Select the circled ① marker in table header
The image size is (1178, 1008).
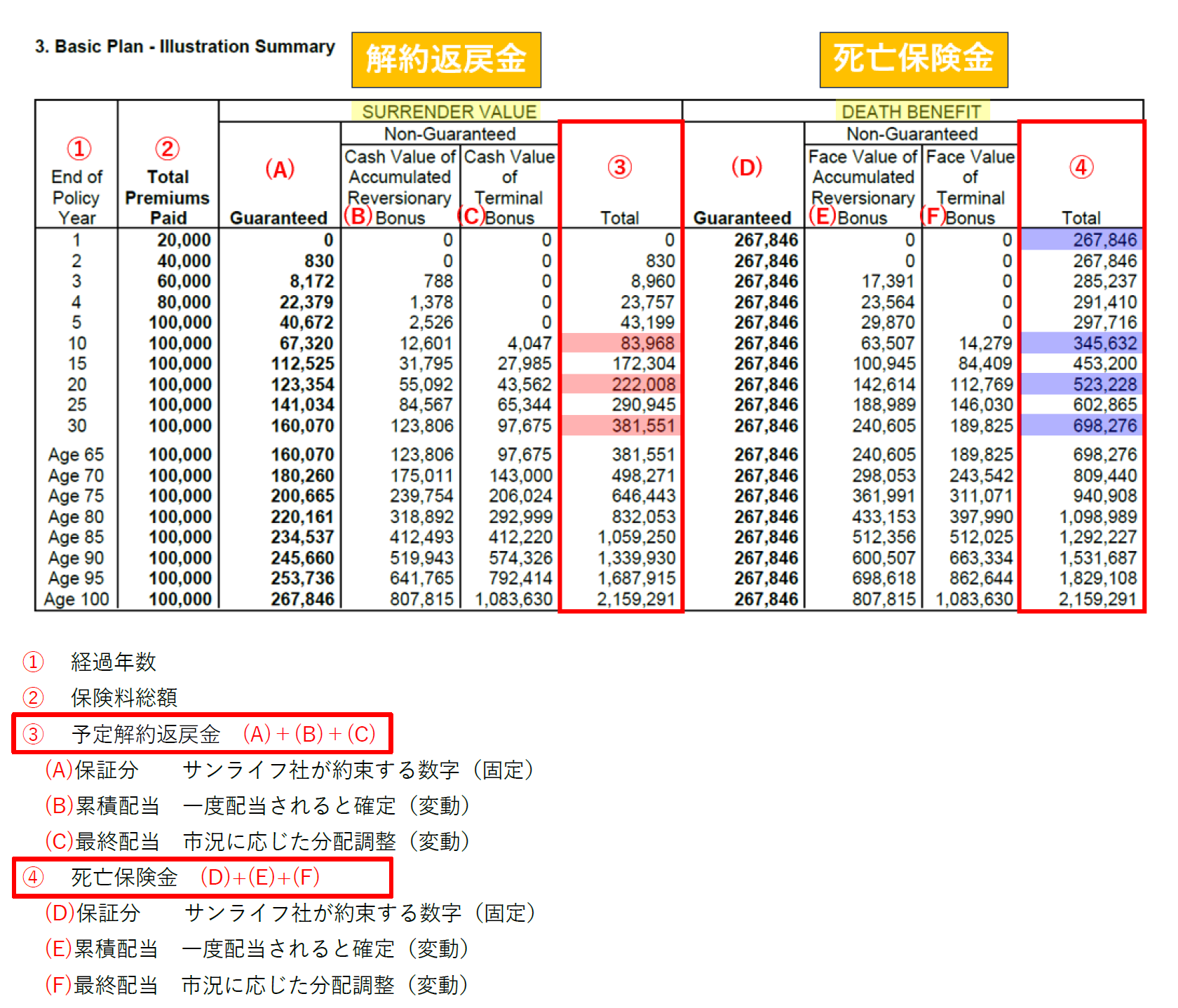[x=79, y=149]
